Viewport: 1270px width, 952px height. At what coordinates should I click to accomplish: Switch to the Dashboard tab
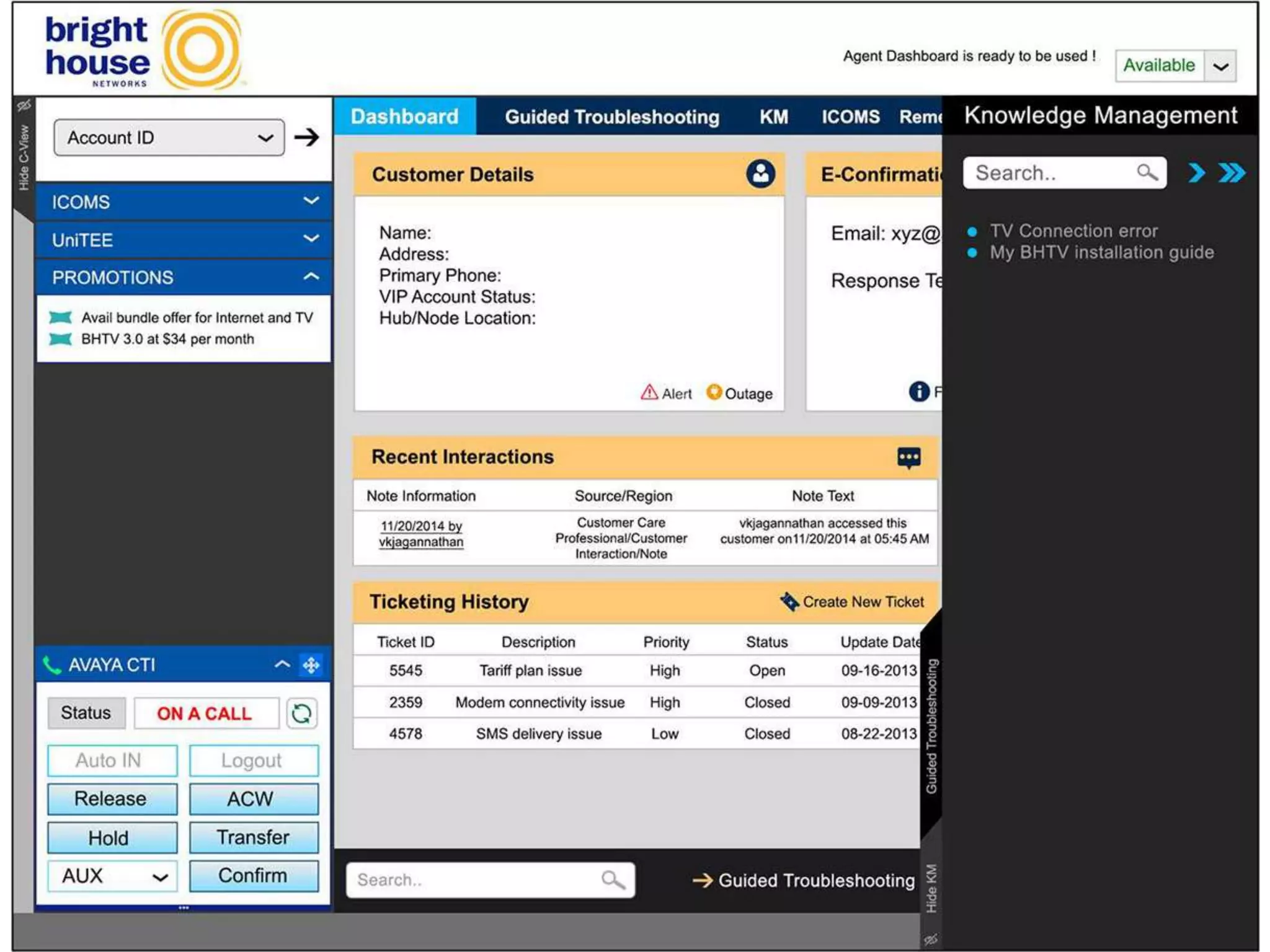tap(404, 117)
